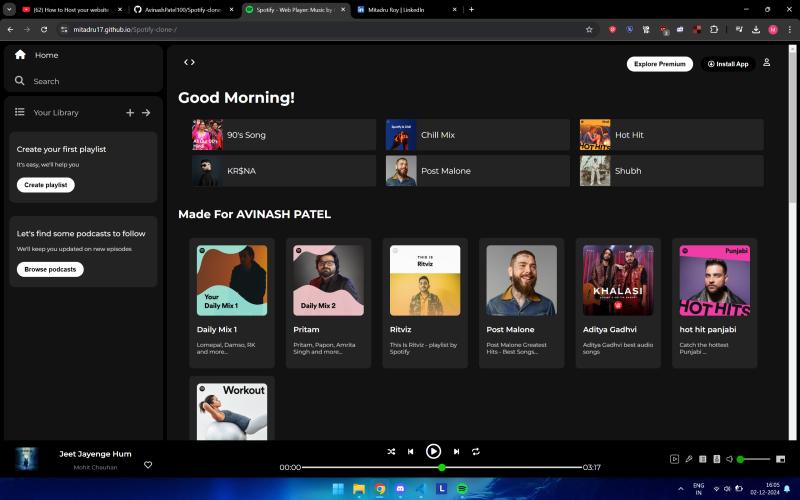Open the Workout playlist card
Image resolution: width=800 pixels, height=500 pixels.
point(232,409)
